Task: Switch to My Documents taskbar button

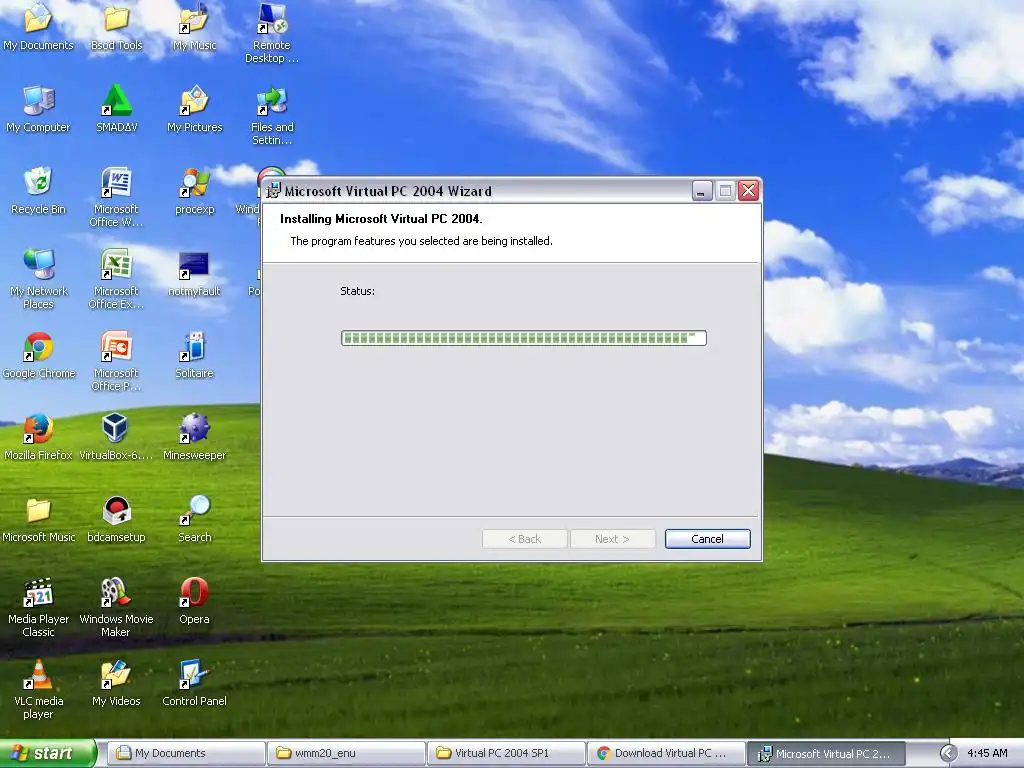Action: [185, 753]
